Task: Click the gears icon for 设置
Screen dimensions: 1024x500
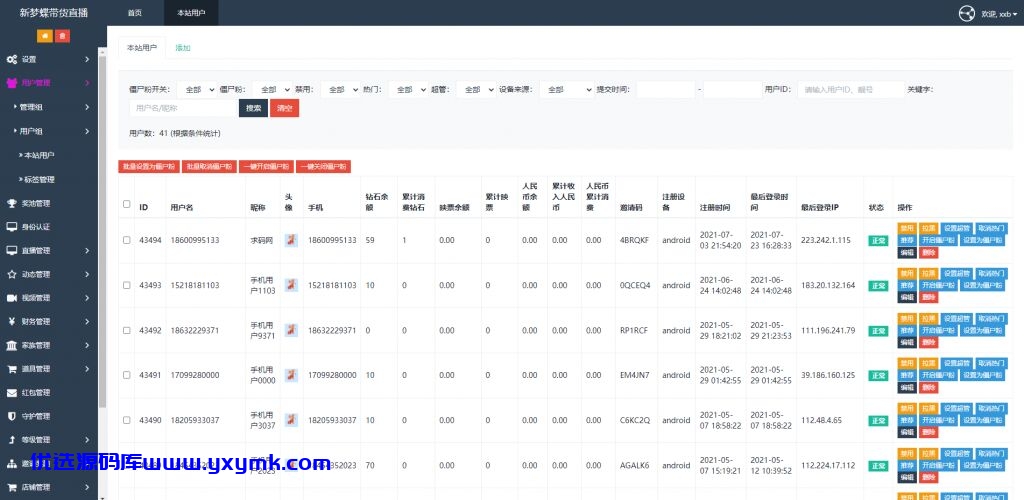Action: point(12,59)
